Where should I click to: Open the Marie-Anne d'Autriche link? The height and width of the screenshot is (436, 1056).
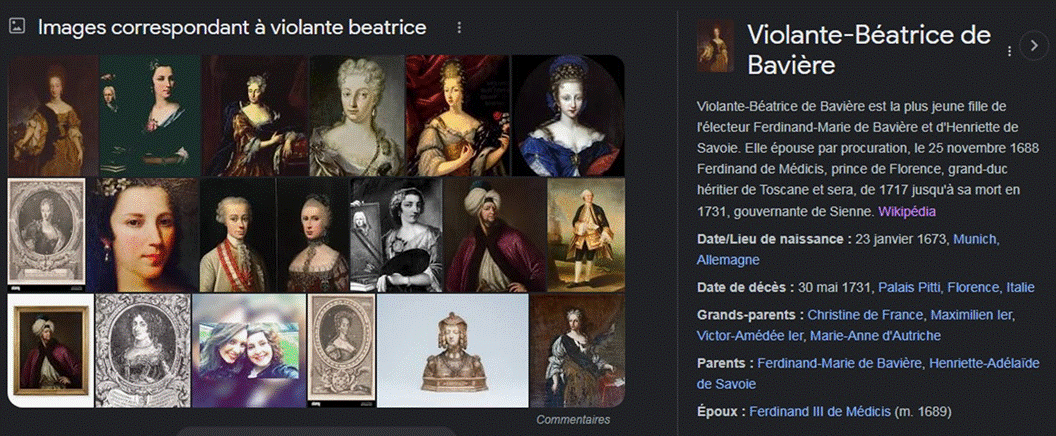[x=875, y=336]
